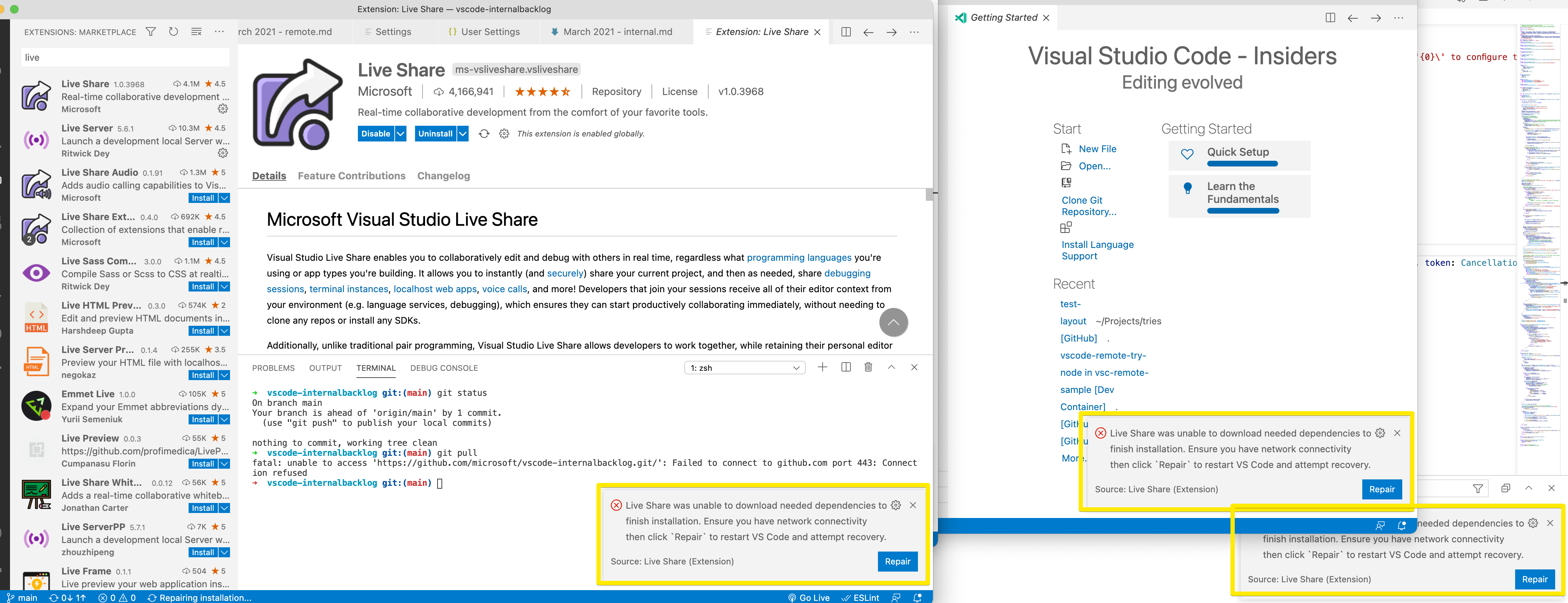Maximize terminal panel with chevron up
The image size is (1568, 603).
pyautogui.click(x=891, y=367)
